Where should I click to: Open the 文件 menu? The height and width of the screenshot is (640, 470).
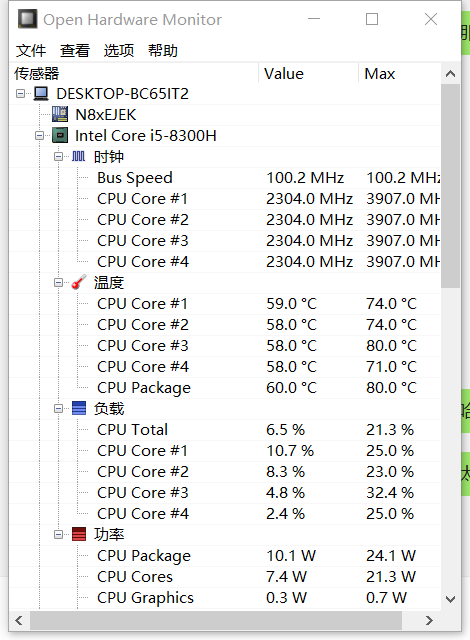point(31,51)
